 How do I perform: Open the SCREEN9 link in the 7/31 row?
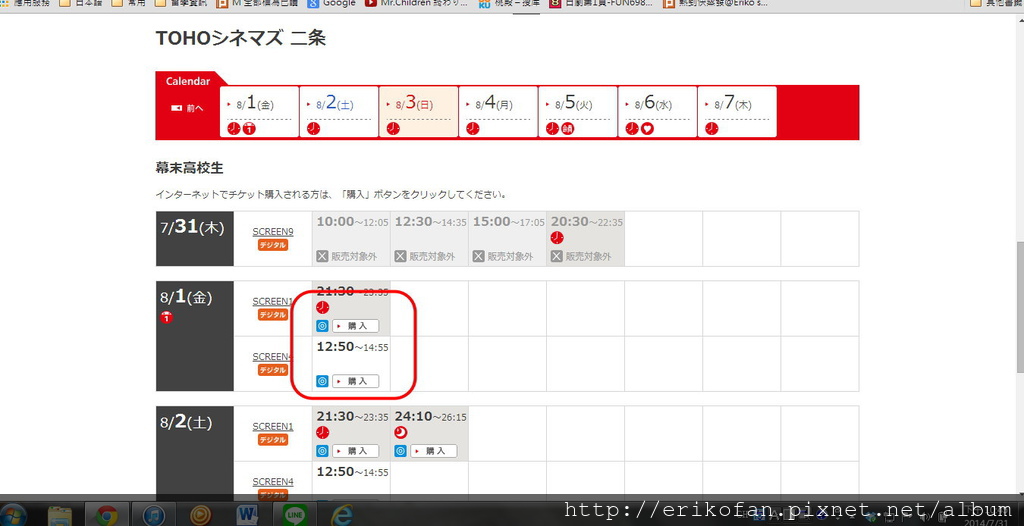[273, 231]
